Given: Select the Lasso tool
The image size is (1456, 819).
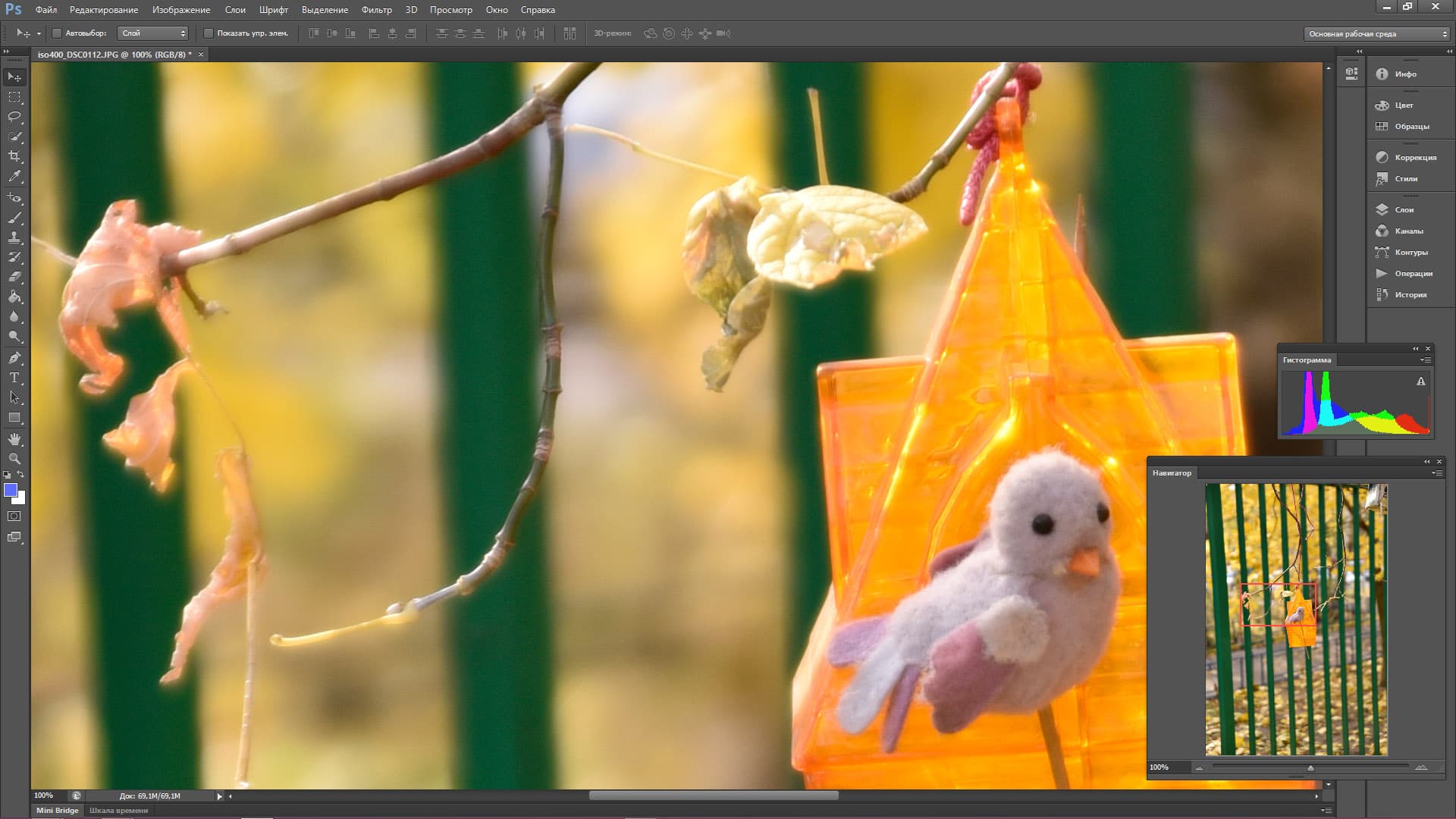Looking at the screenshot, I should click(x=14, y=117).
